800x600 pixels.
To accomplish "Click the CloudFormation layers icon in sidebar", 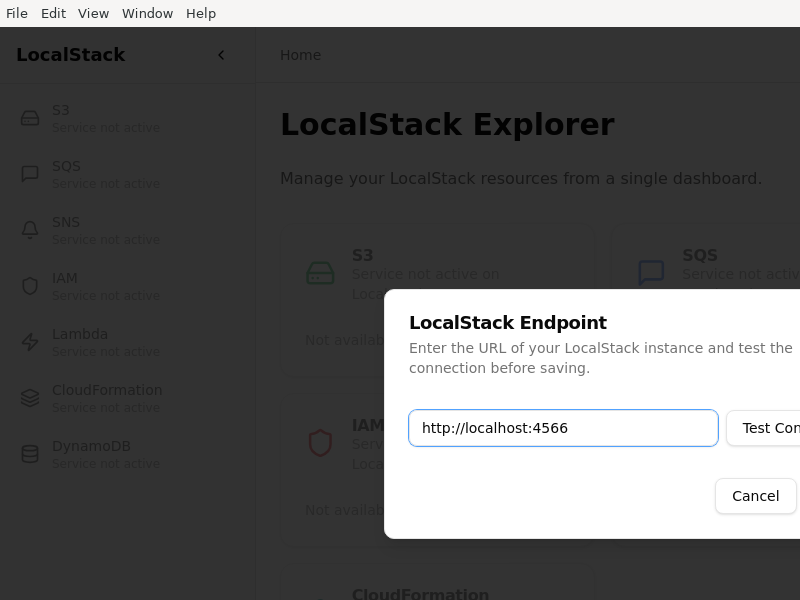I will [x=30, y=398].
